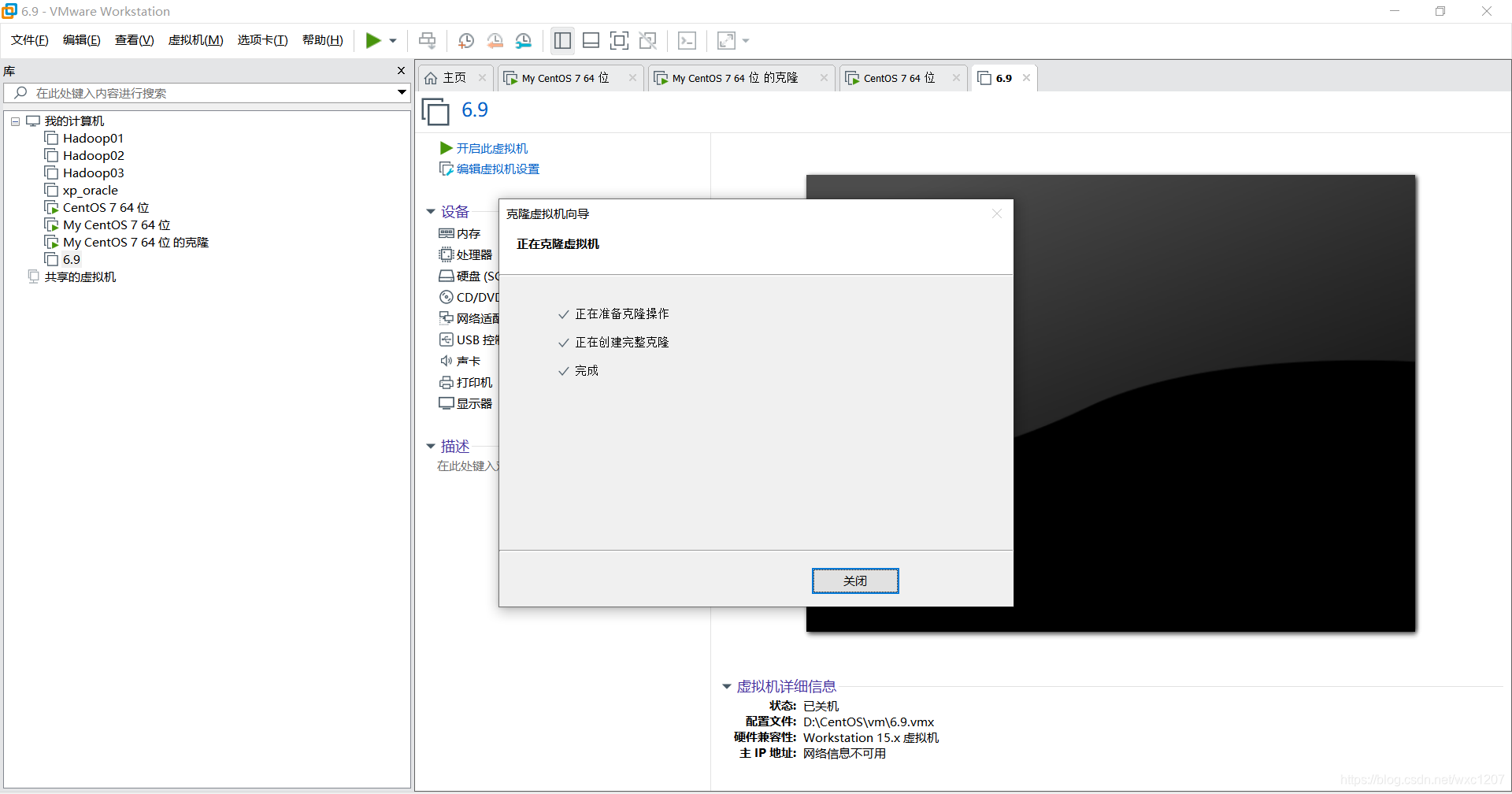Take a snapshot using the toolbar icon
The width and height of the screenshot is (1512, 794).
tap(466, 41)
